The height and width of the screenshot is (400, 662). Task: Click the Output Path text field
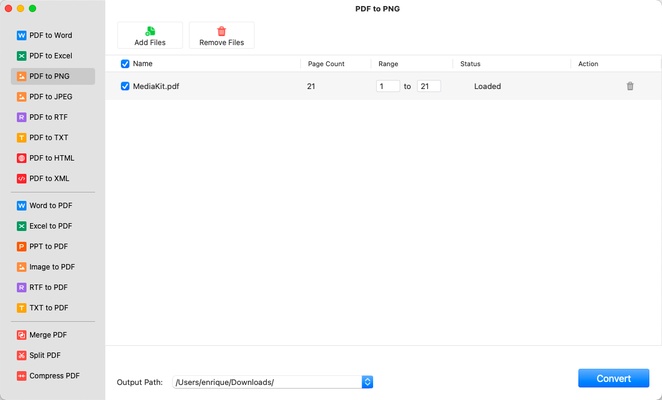click(x=267, y=382)
